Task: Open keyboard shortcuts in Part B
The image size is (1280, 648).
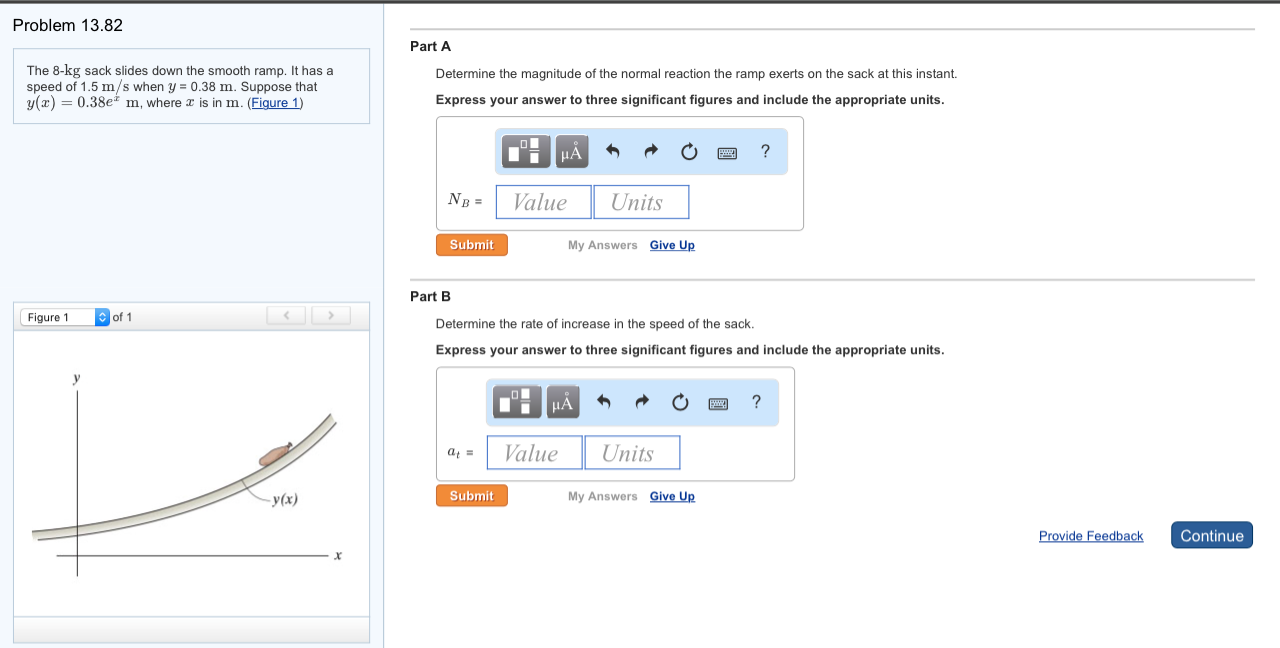Action: pos(718,403)
